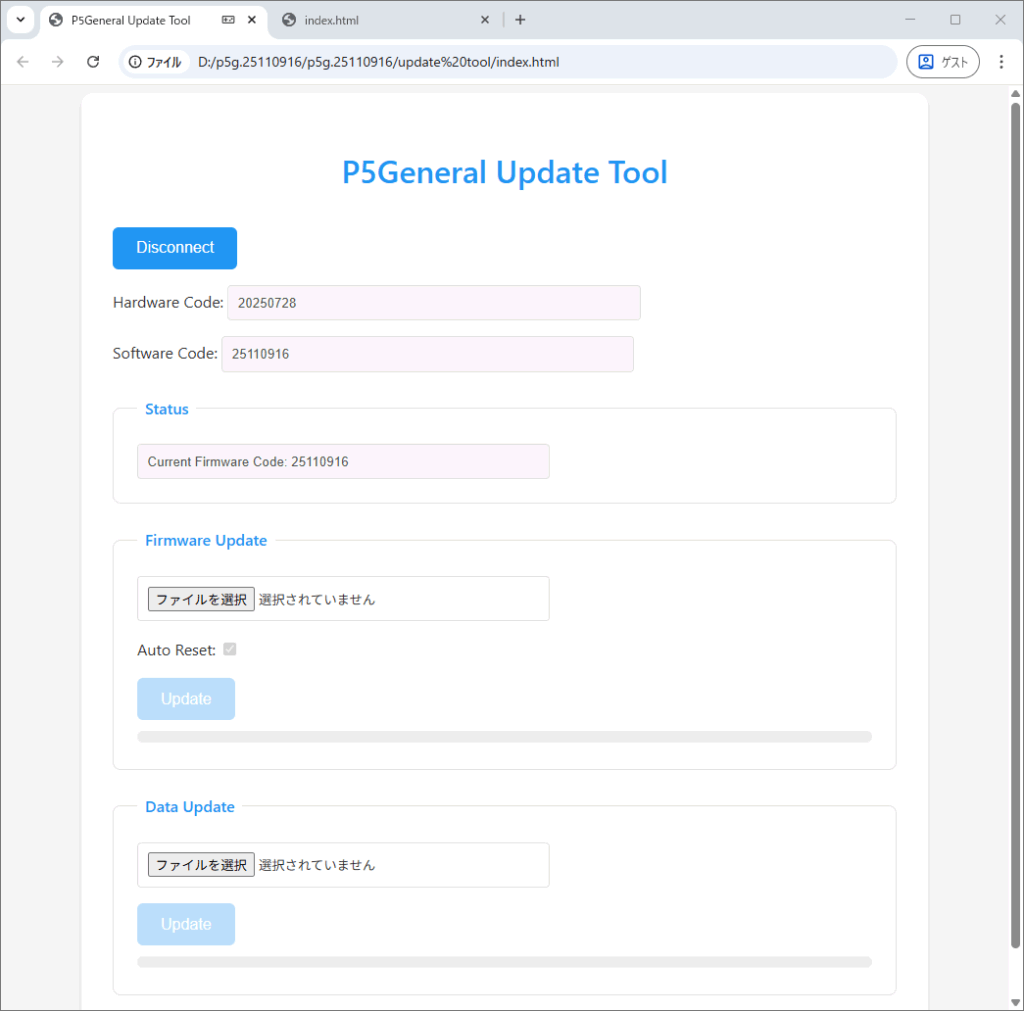Click the browser reload icon
This screenshot has width=1024, height=1011.
93,62
